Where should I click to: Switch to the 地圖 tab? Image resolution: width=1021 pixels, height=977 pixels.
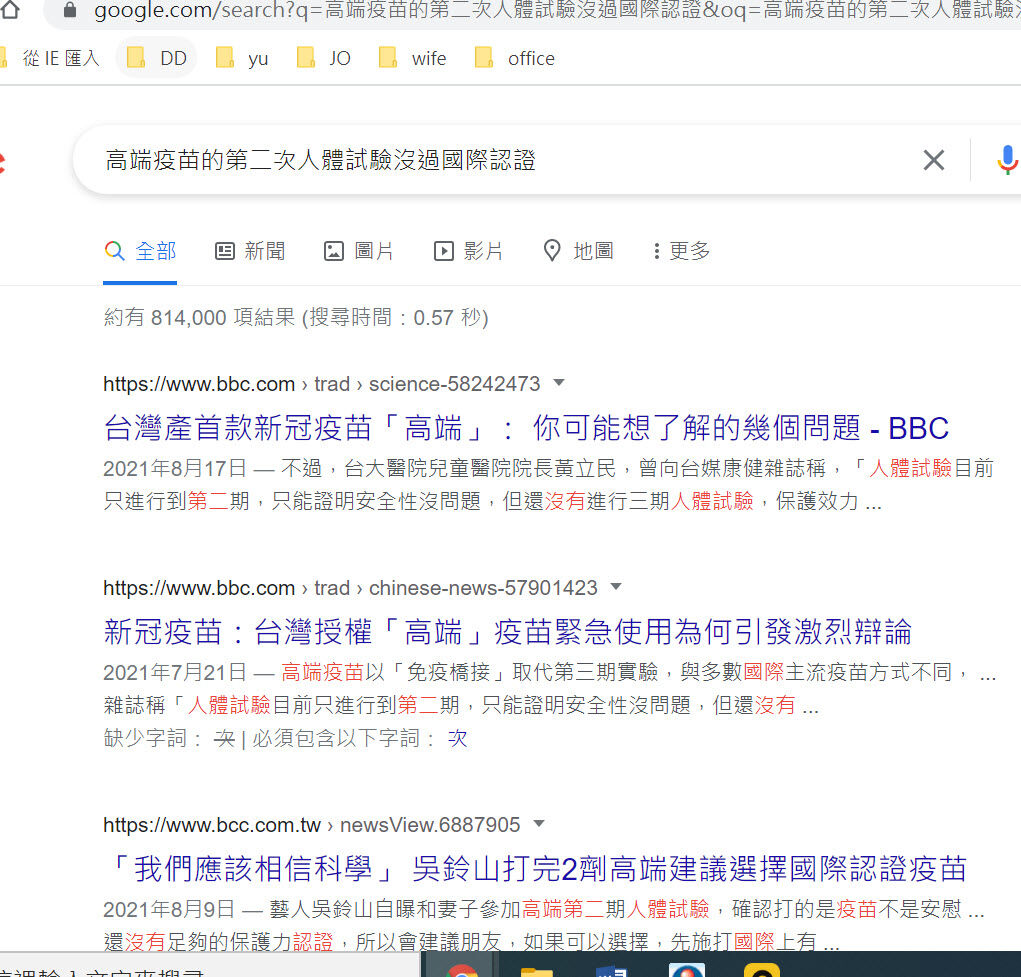[x=578, y=251]
